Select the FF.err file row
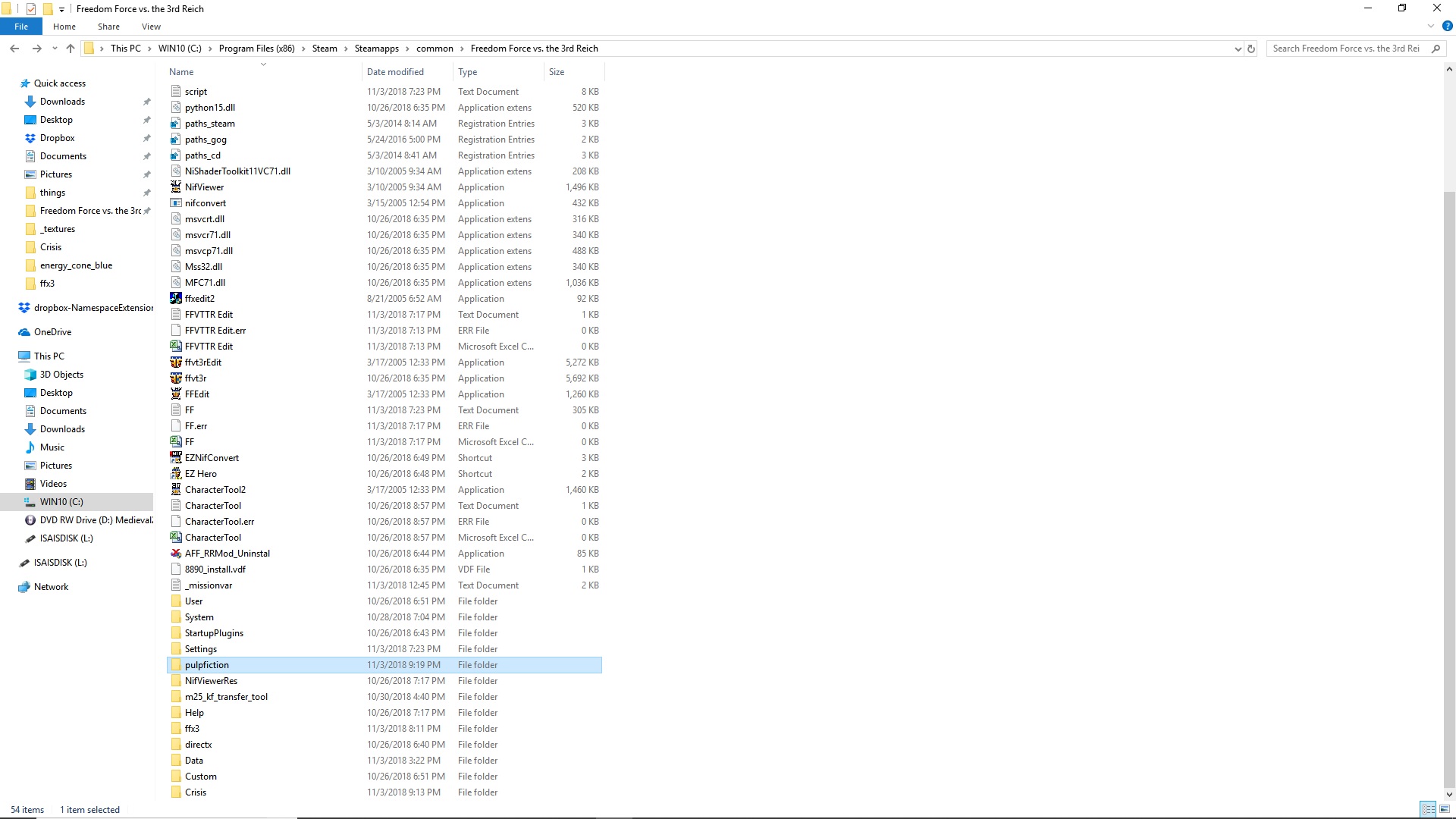Viewport: 1456px width, 819px height. click(x=384, y=426)
